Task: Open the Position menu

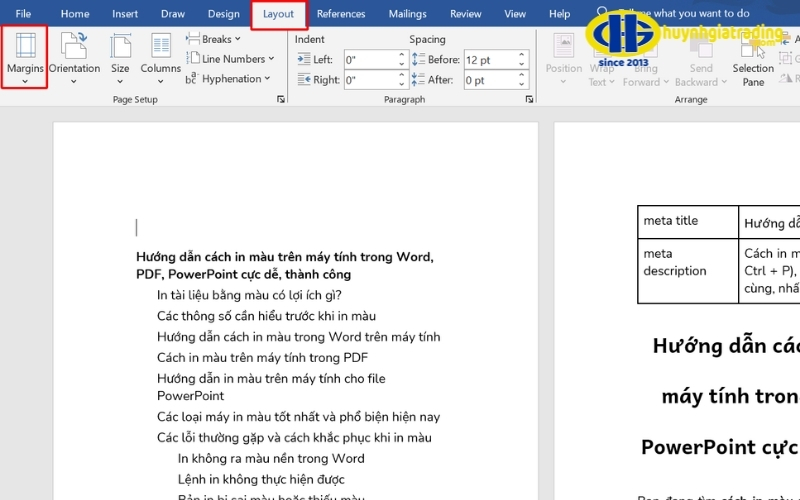Action: 563,59
